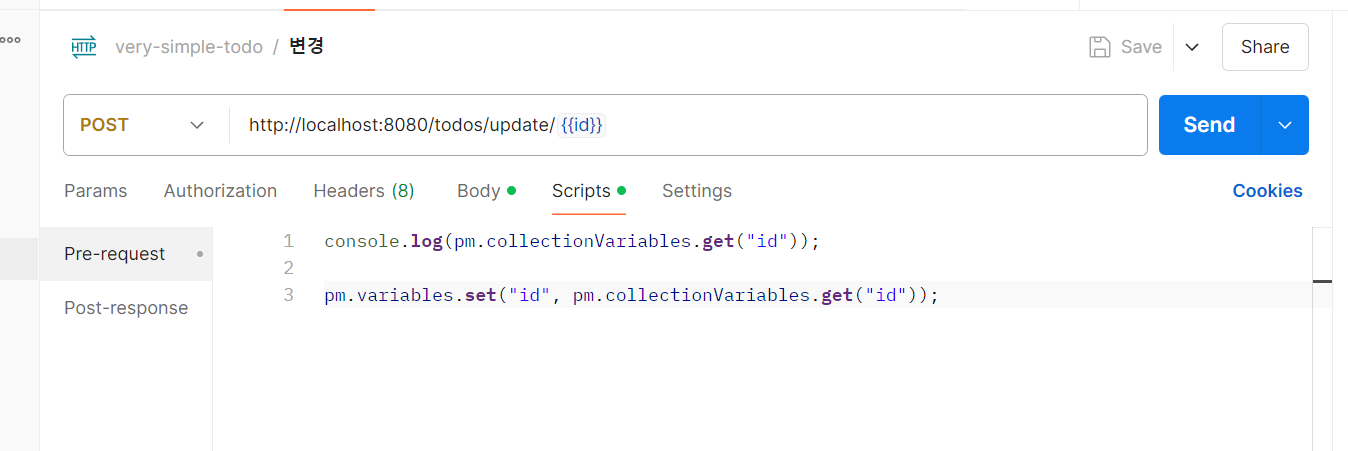Screen dimensions: 1348x451
Task: Expand the Send button arrow menu
Action: 1285,125
